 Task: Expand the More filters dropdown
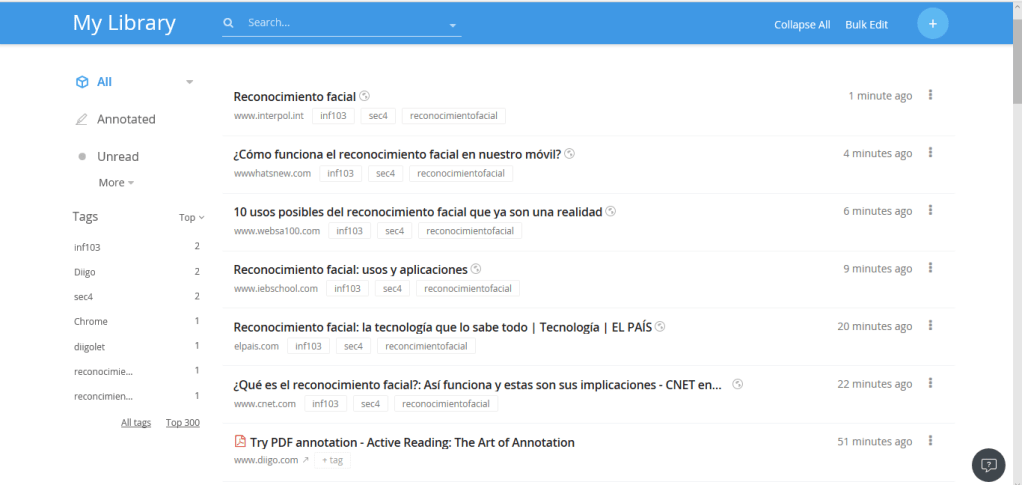[x=116, y=183]
